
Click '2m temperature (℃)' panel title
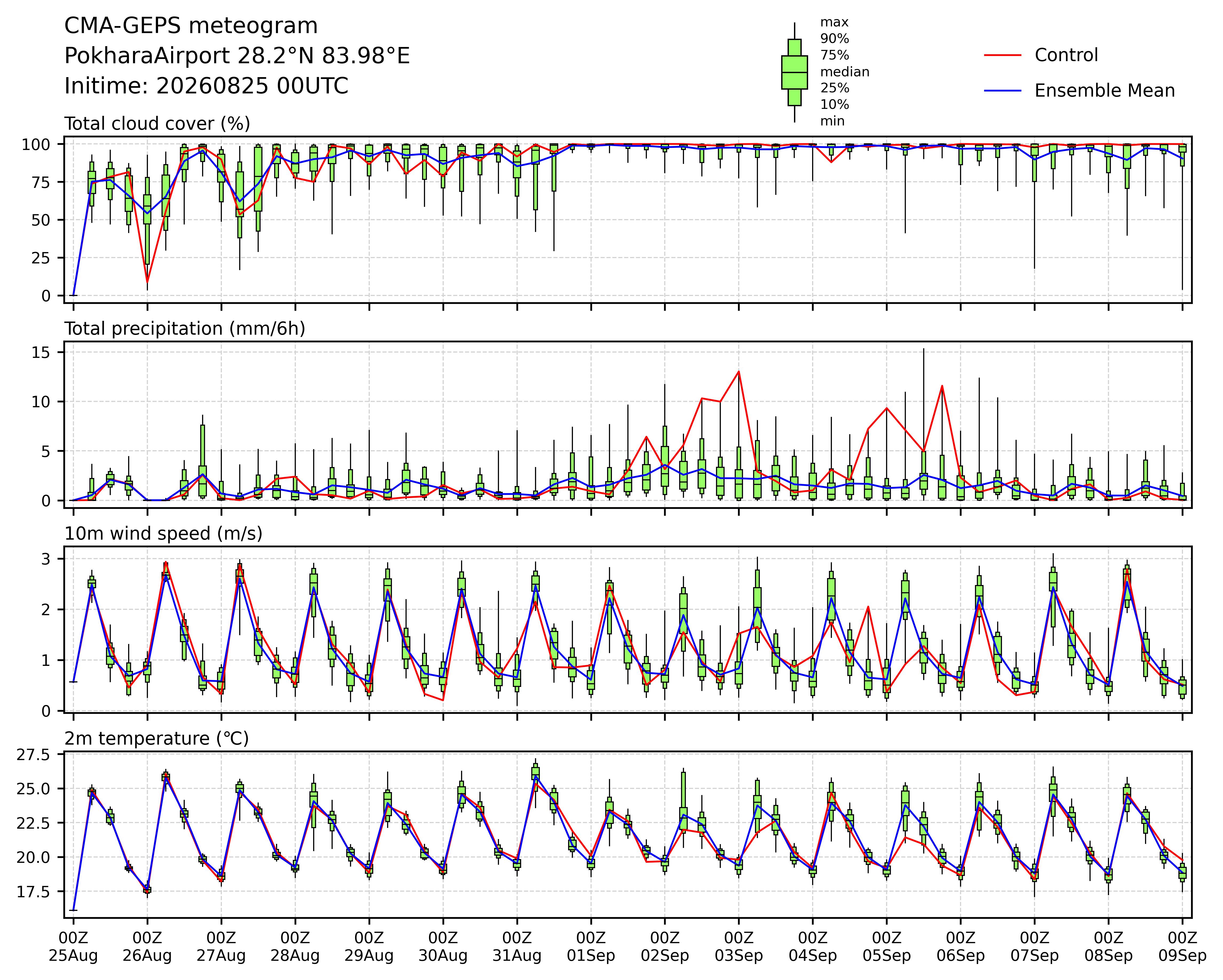coord(156,738)
